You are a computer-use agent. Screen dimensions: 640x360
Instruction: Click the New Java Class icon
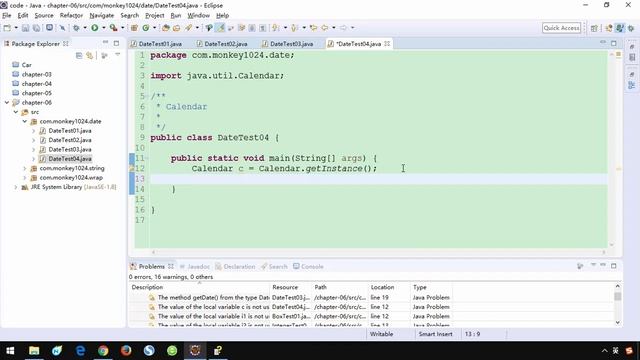(x=146, y=28)
